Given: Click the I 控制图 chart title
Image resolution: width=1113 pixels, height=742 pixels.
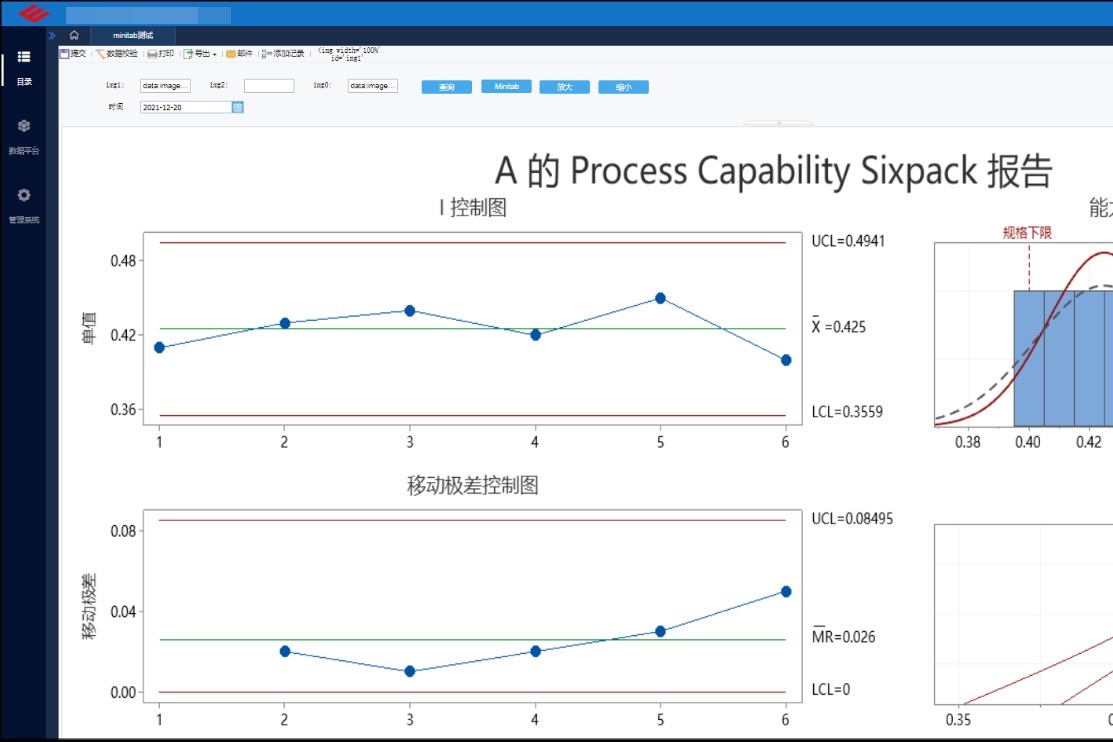Looking at the screenshot, I should [x=473, y=207].
